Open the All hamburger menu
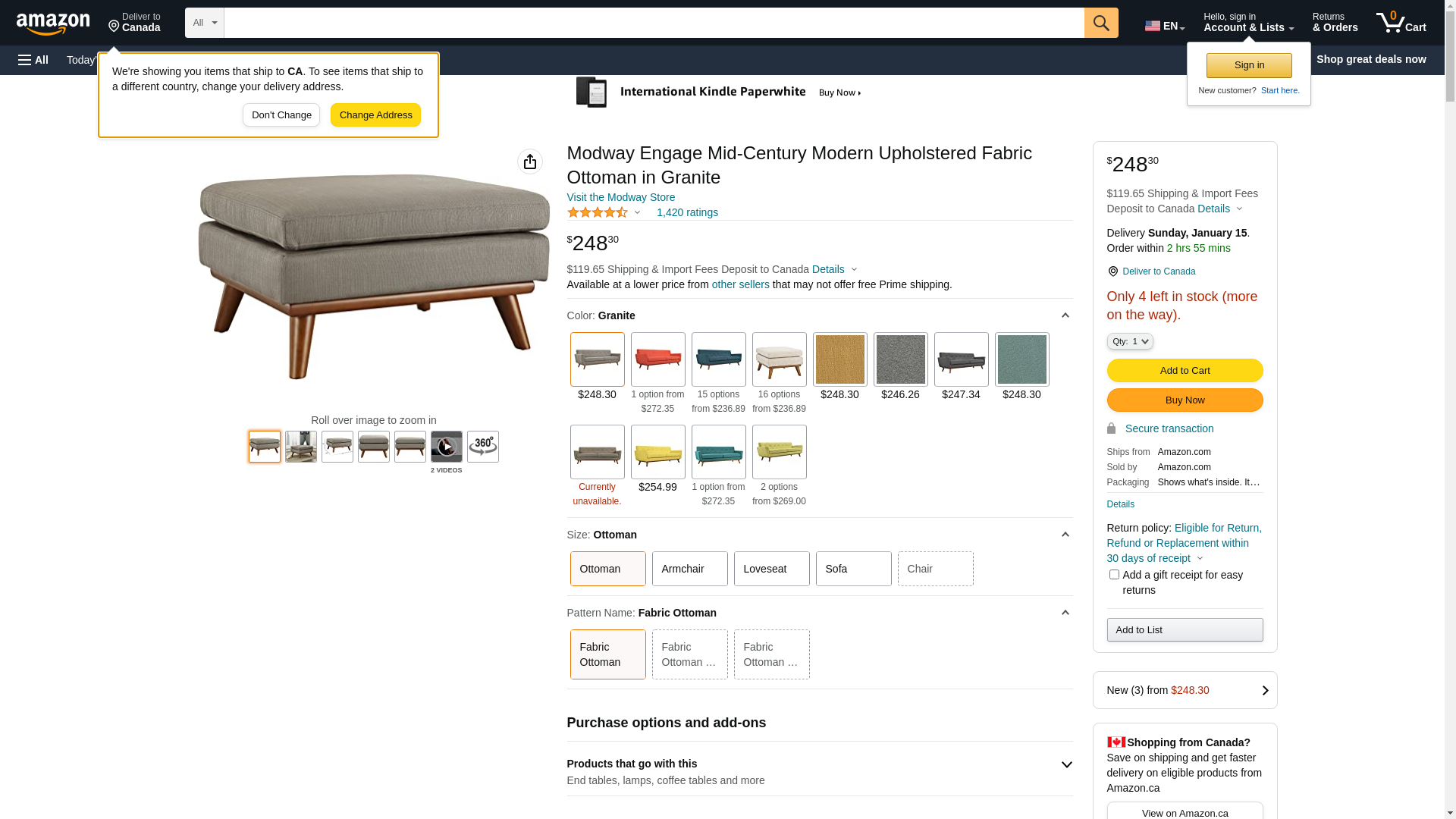The image size is (1456, 819). pyautogui.click(x=33, y=60)
